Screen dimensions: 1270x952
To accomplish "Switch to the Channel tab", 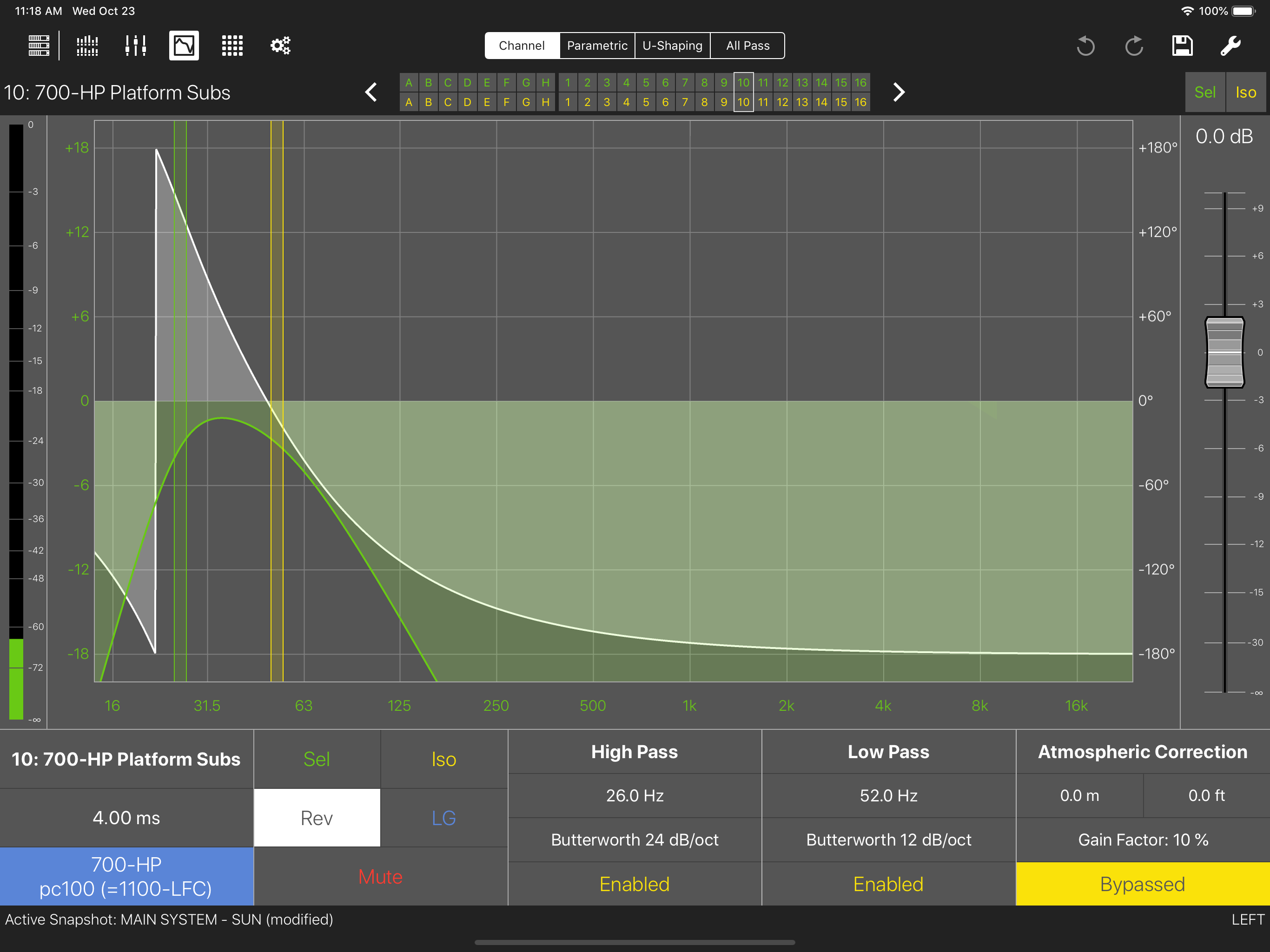I will pyautogui.click(x=522, y=46).
